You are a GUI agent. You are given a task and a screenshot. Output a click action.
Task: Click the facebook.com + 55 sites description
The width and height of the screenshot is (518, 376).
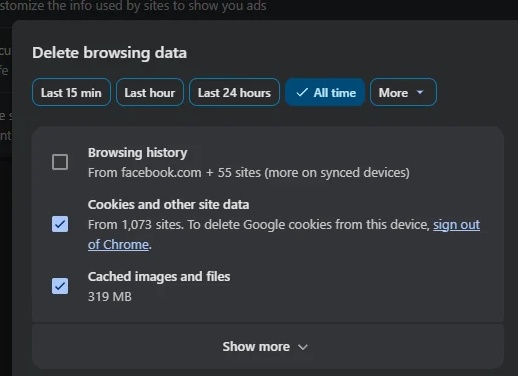click(249, 173)
